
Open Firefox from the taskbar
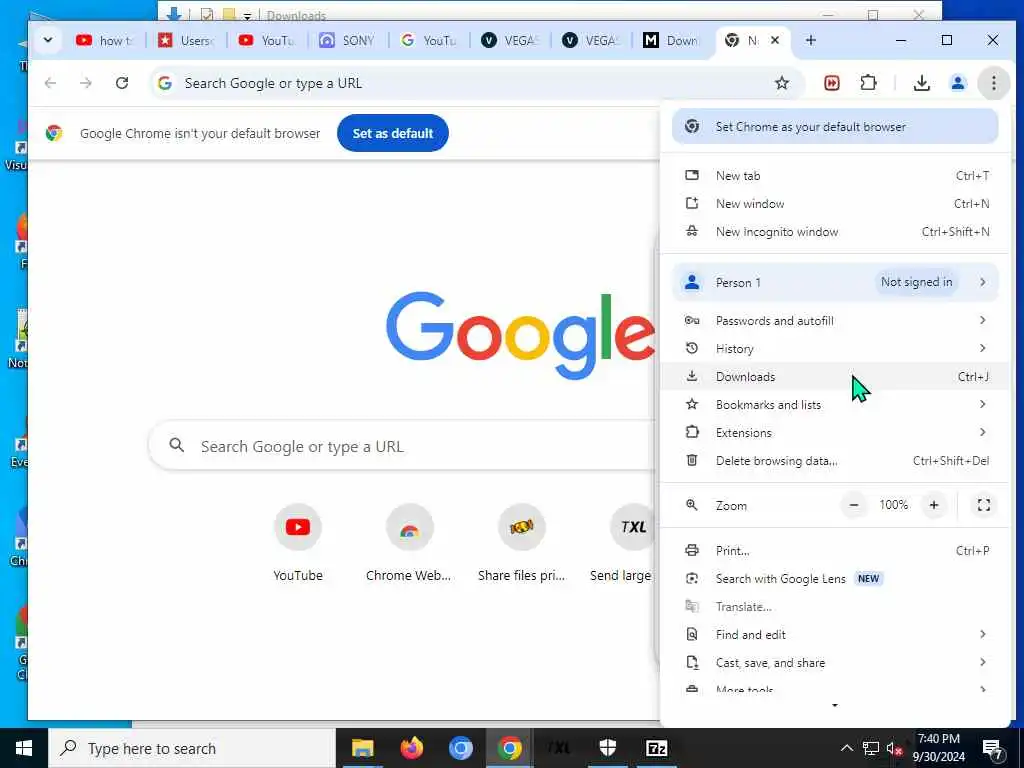411,748
